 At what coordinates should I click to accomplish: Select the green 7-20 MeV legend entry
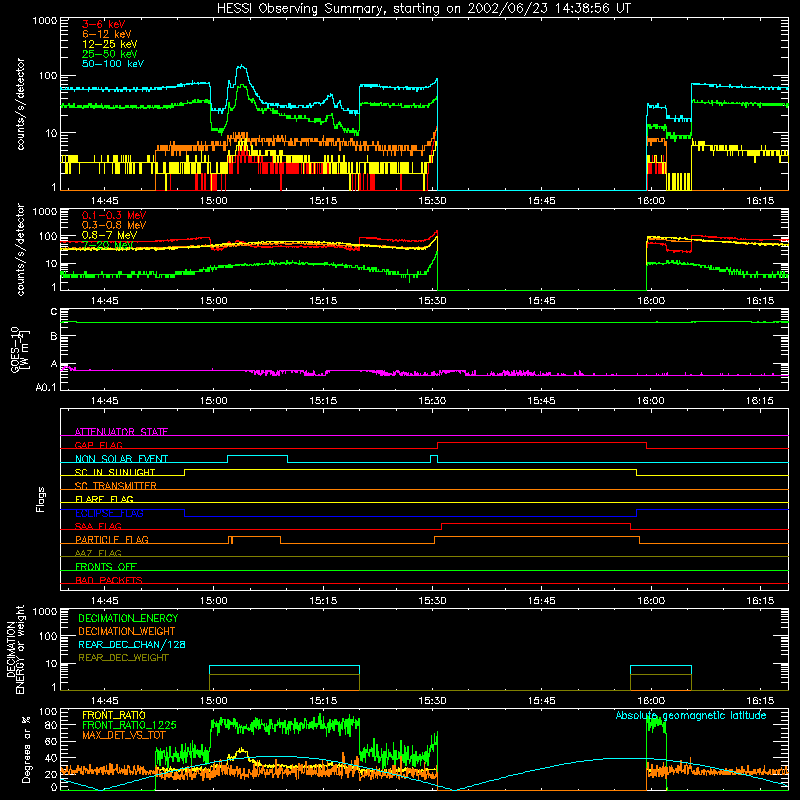click(x=107, y=245)
